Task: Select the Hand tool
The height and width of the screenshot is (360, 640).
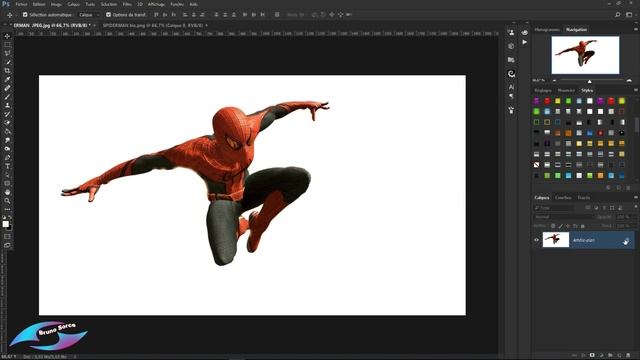Action: (7, 192)
